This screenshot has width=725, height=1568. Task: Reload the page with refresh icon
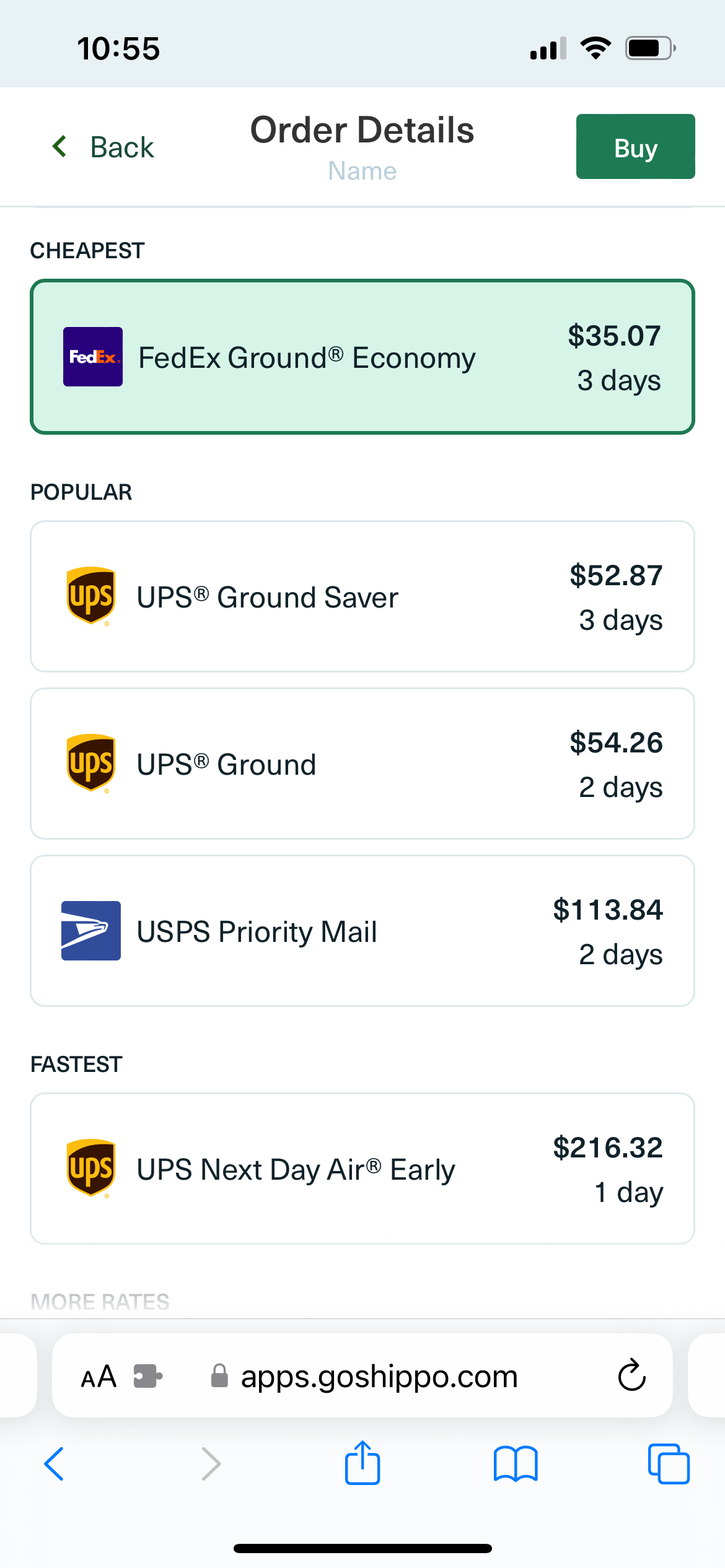click(632, 1375)
